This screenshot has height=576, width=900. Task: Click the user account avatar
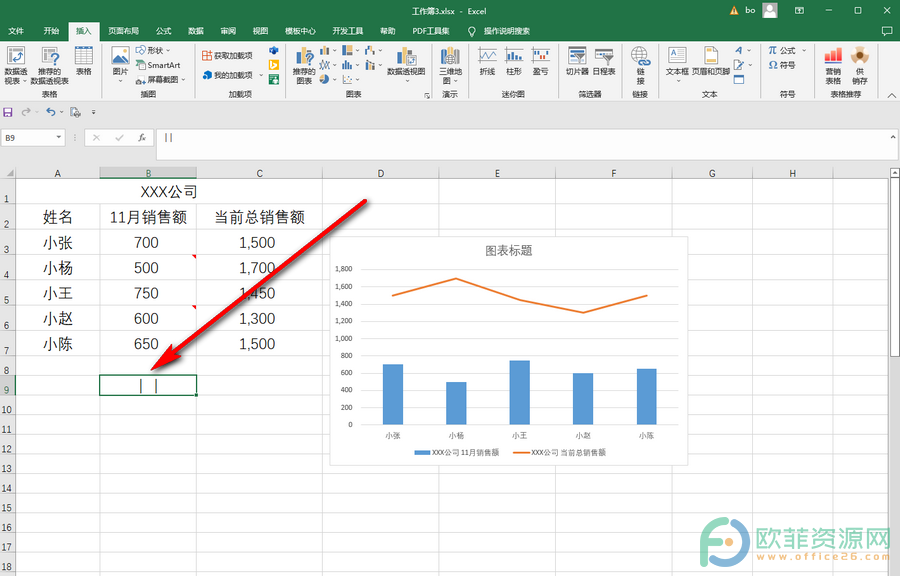pos(770,10)
